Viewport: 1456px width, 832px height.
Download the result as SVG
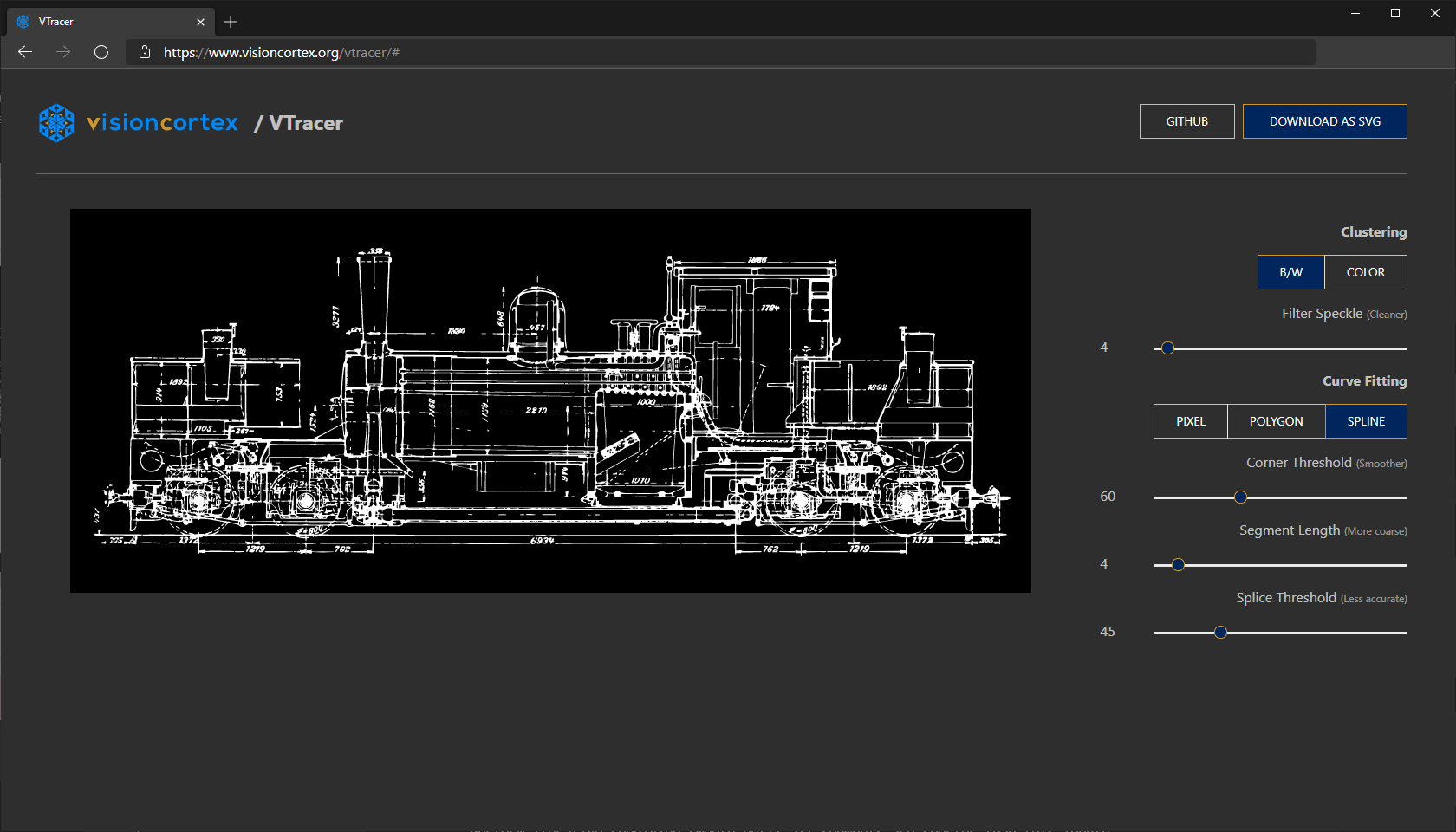click(x=1324, y=121)
